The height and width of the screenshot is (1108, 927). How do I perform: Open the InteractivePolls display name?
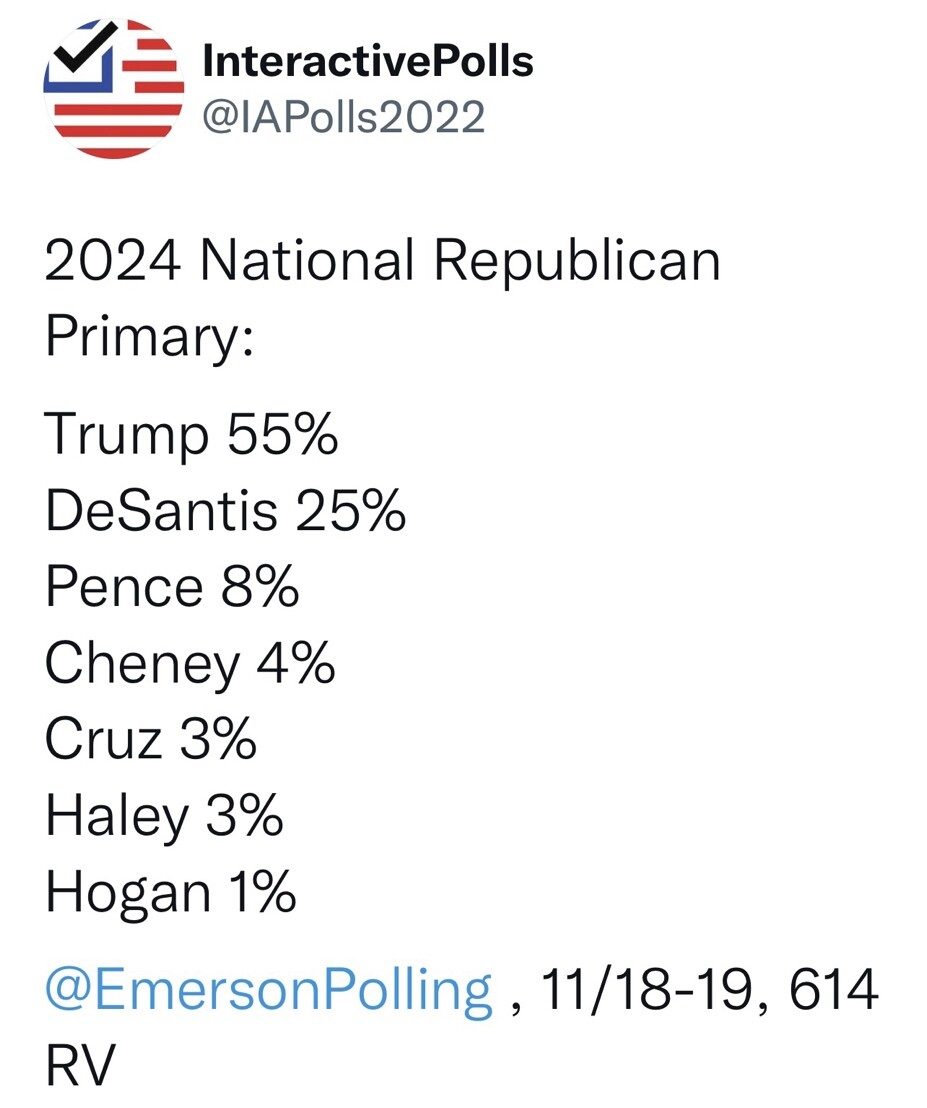point(367,61)
